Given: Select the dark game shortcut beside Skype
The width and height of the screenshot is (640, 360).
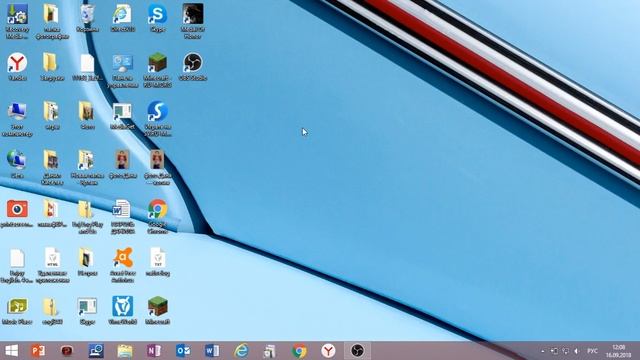Looking at the screenshot, I should tap(193, 21).
